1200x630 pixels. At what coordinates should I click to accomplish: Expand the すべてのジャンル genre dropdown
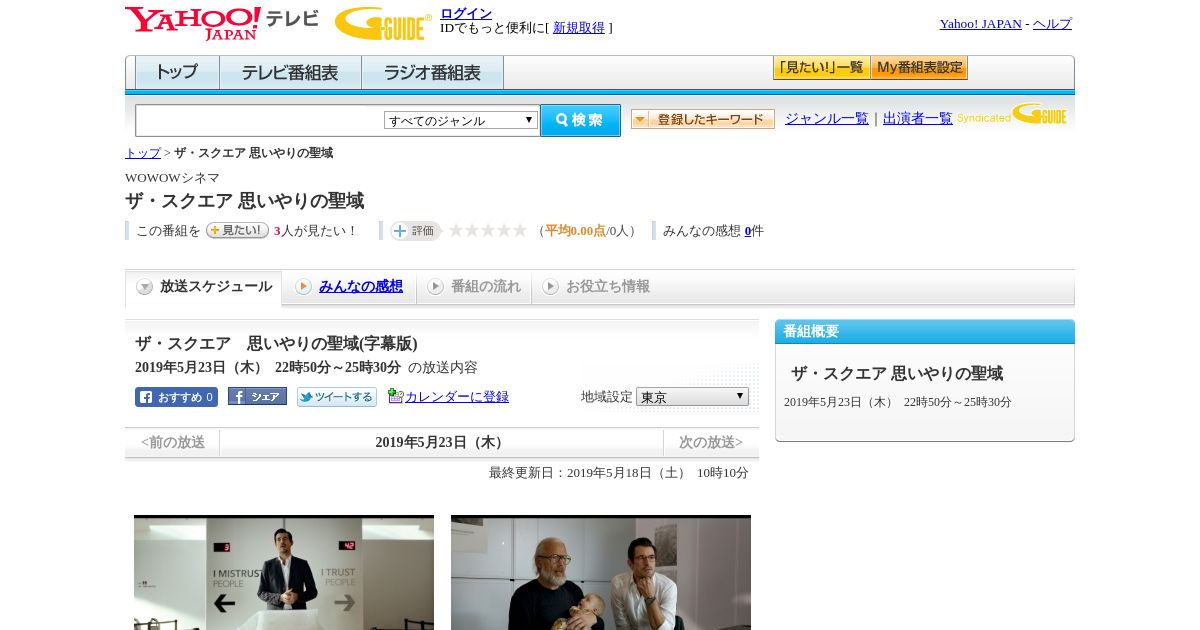tap(461, 120)
